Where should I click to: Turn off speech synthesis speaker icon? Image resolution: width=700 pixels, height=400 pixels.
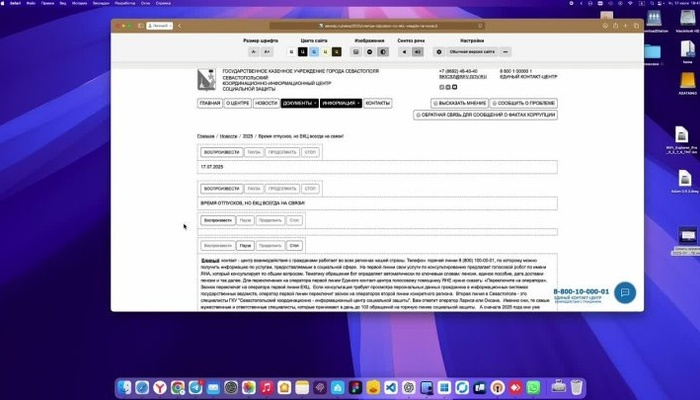point(404,52)
